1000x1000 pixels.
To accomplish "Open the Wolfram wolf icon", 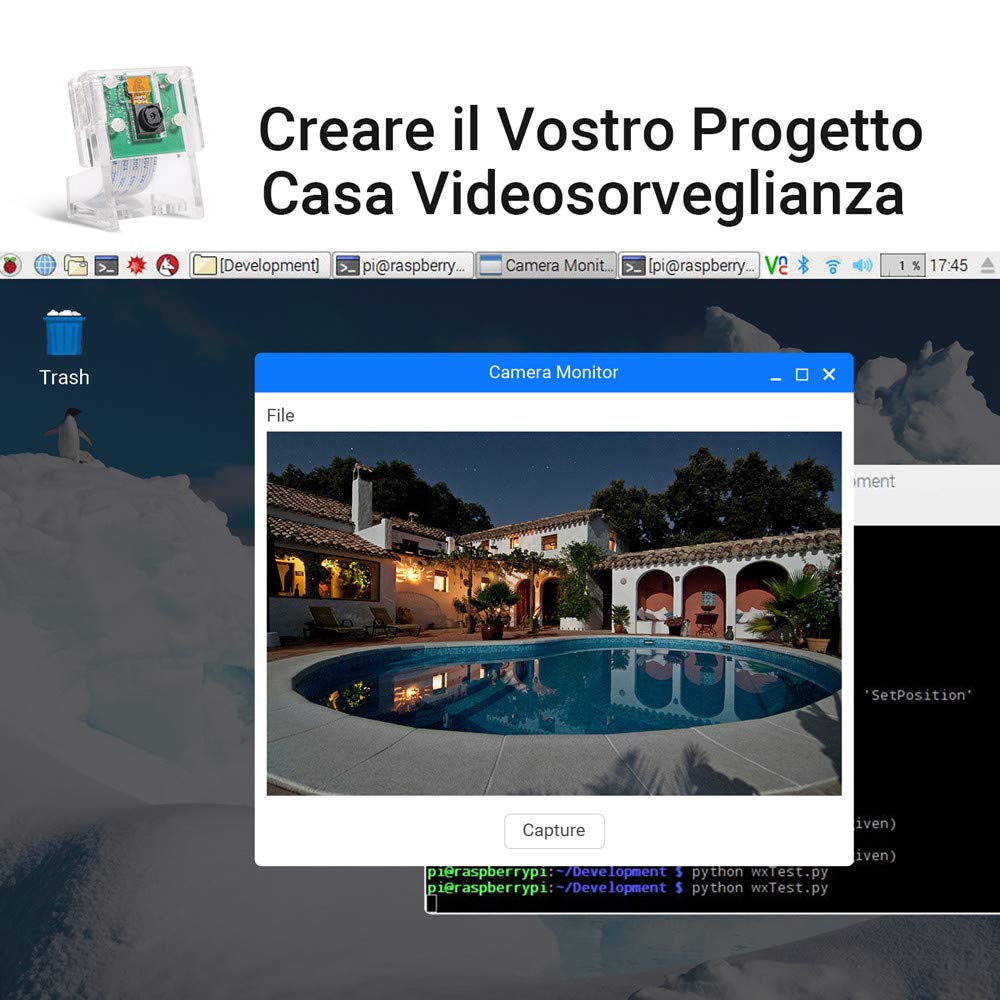I will pyautogui.click(x=168, y=265).
